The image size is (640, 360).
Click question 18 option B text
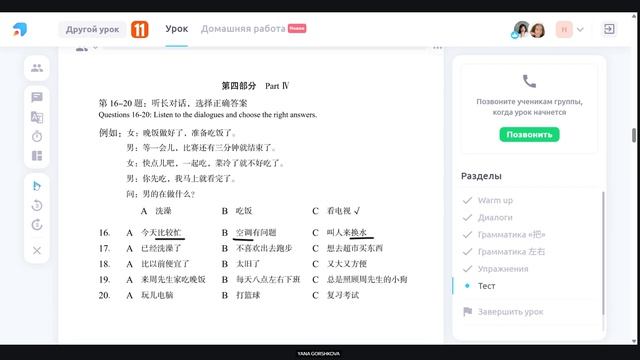click(248, 264)
